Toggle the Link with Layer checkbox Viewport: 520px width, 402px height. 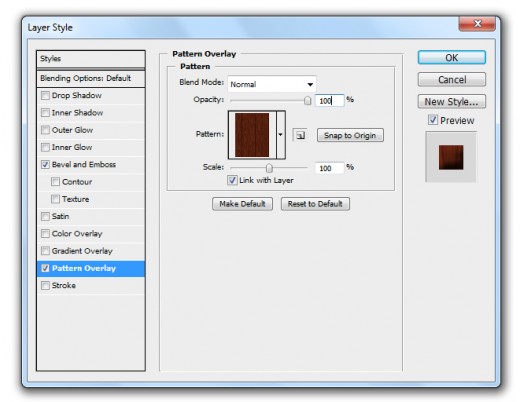pyautogui.click(x=232, y=180)
